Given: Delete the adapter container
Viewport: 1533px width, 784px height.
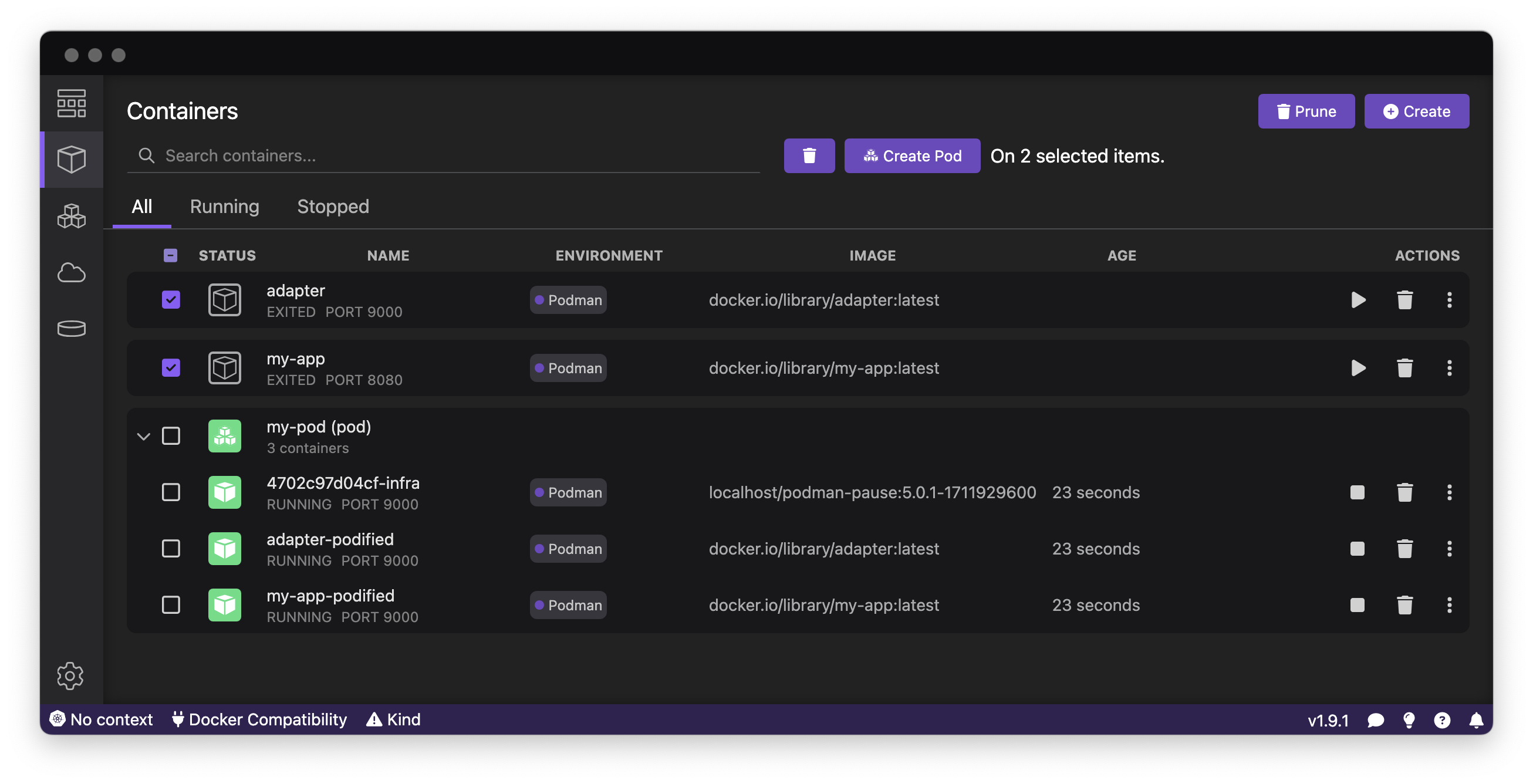Looking at the screenshot, I should (x=1404, y=300).
